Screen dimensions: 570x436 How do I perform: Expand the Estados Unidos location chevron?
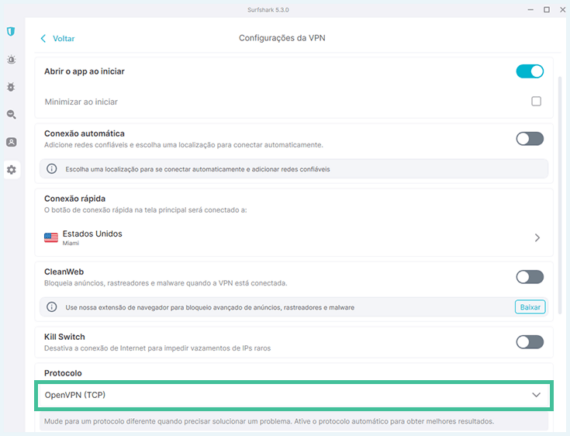(537, 238)
